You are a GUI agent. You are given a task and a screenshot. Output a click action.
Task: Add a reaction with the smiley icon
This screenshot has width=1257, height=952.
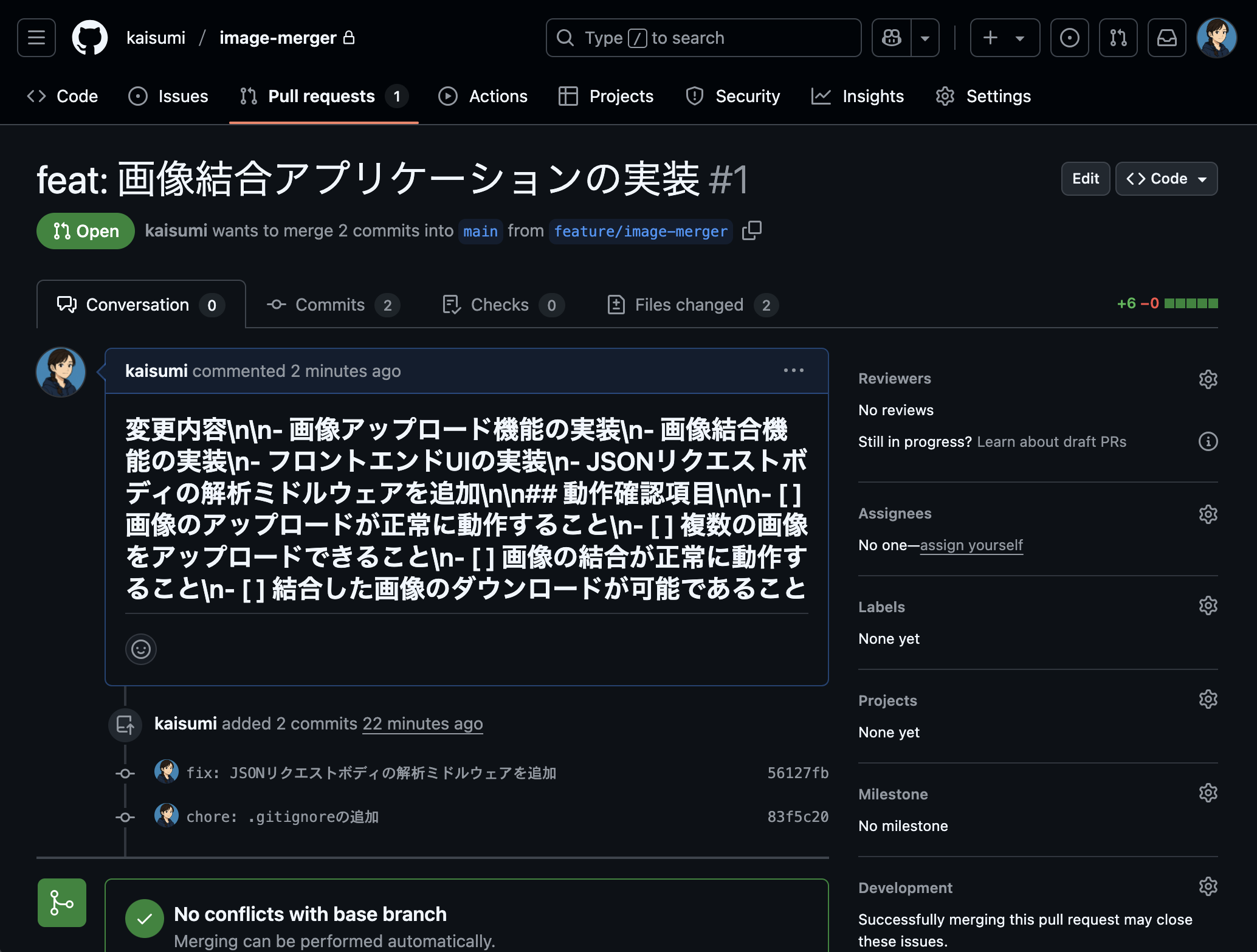[141, 649]
